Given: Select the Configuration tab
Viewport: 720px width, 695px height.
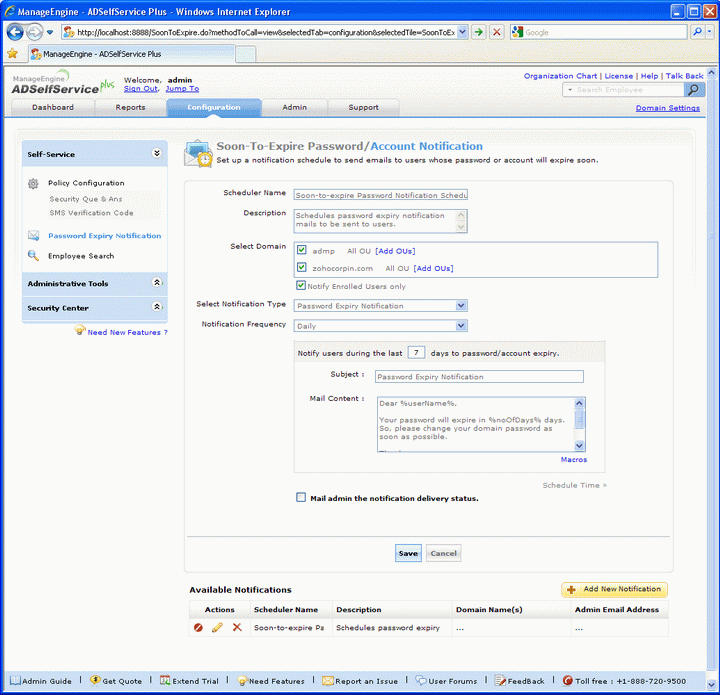Looking at the screenshot, I should 214,107.
